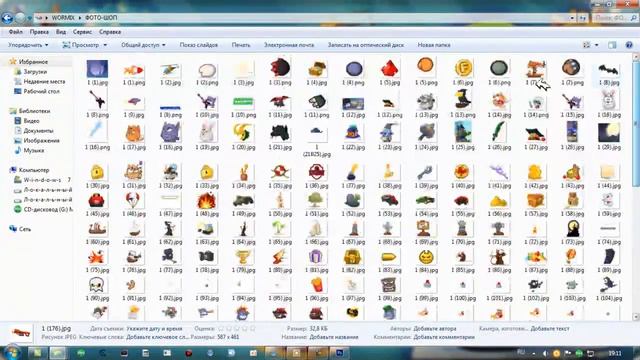Open the Сервис menu
Viewport: 640px width, 360px height.
click(x=82, y=32)
